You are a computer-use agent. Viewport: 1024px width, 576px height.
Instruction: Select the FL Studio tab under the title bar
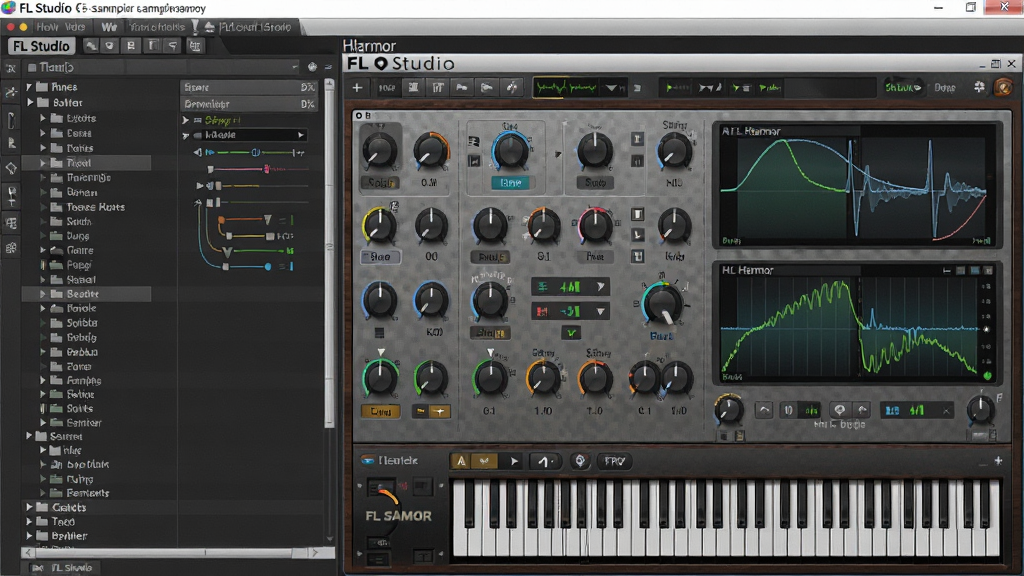(x=41, y=46)
